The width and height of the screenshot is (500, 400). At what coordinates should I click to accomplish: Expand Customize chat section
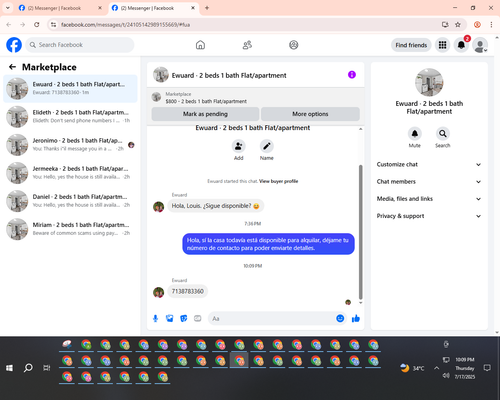coord(429,164)
